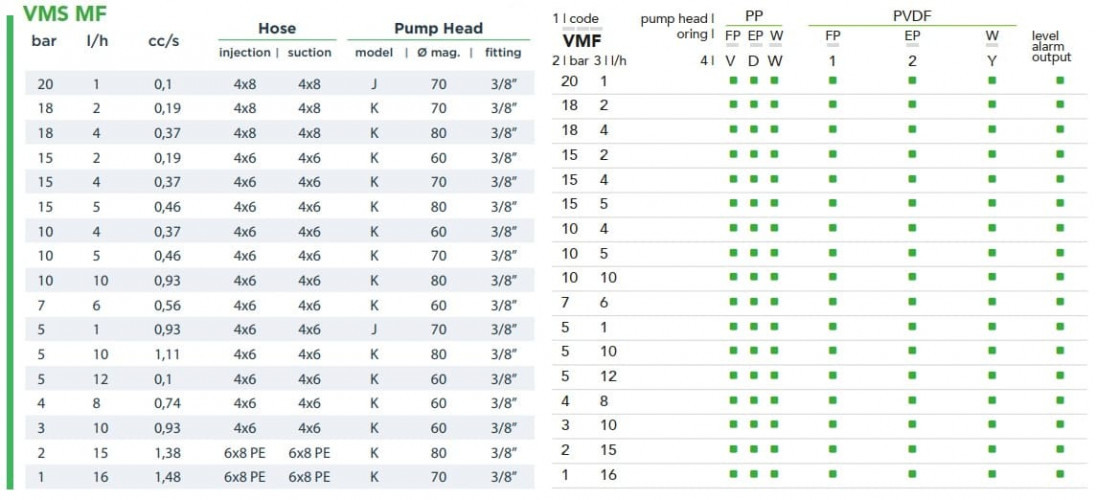Click level alarm output square in 7 bar row
This screenshot has width=1096, height=500.
[x=1060, y=302]
